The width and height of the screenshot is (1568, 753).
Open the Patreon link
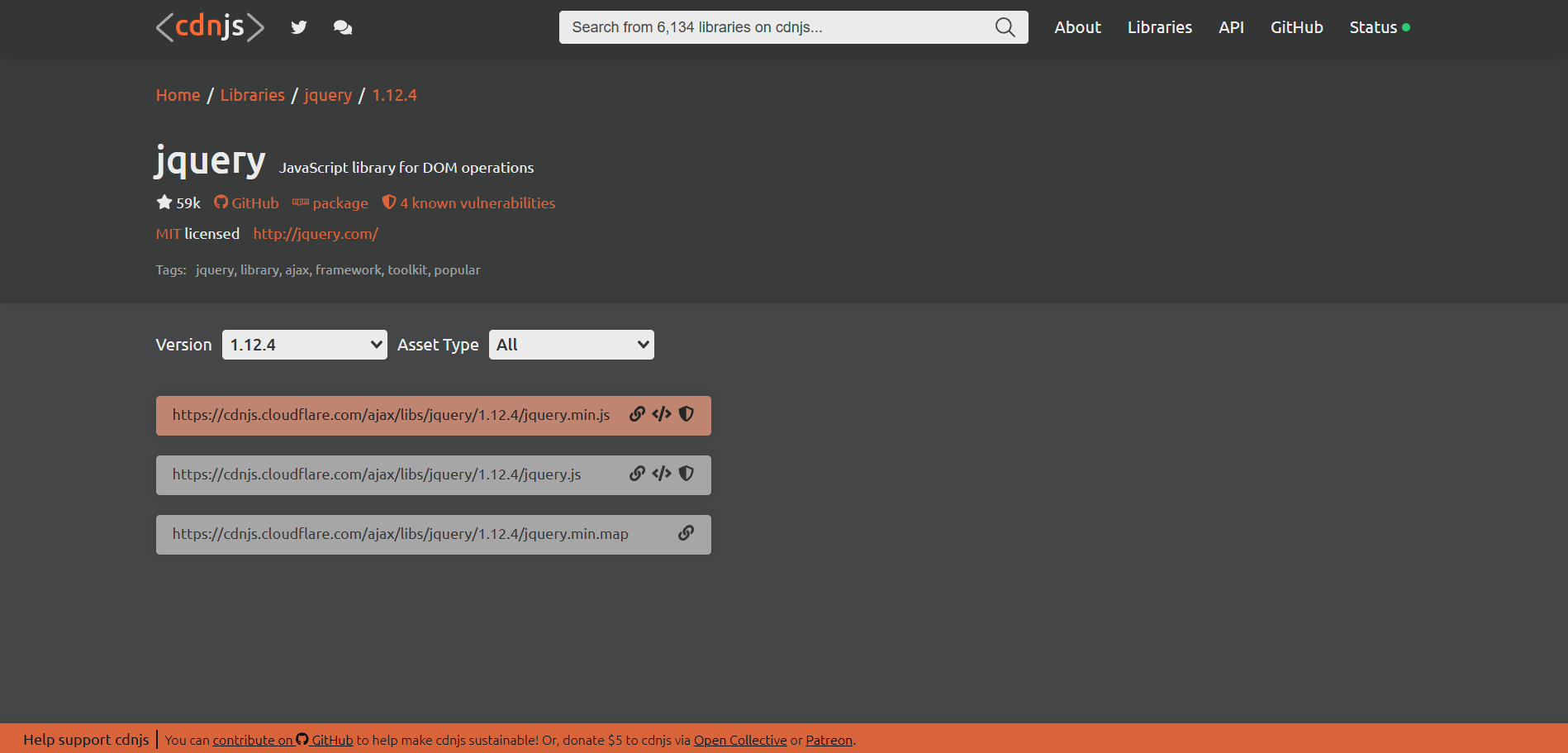click(x=829, y=740)
